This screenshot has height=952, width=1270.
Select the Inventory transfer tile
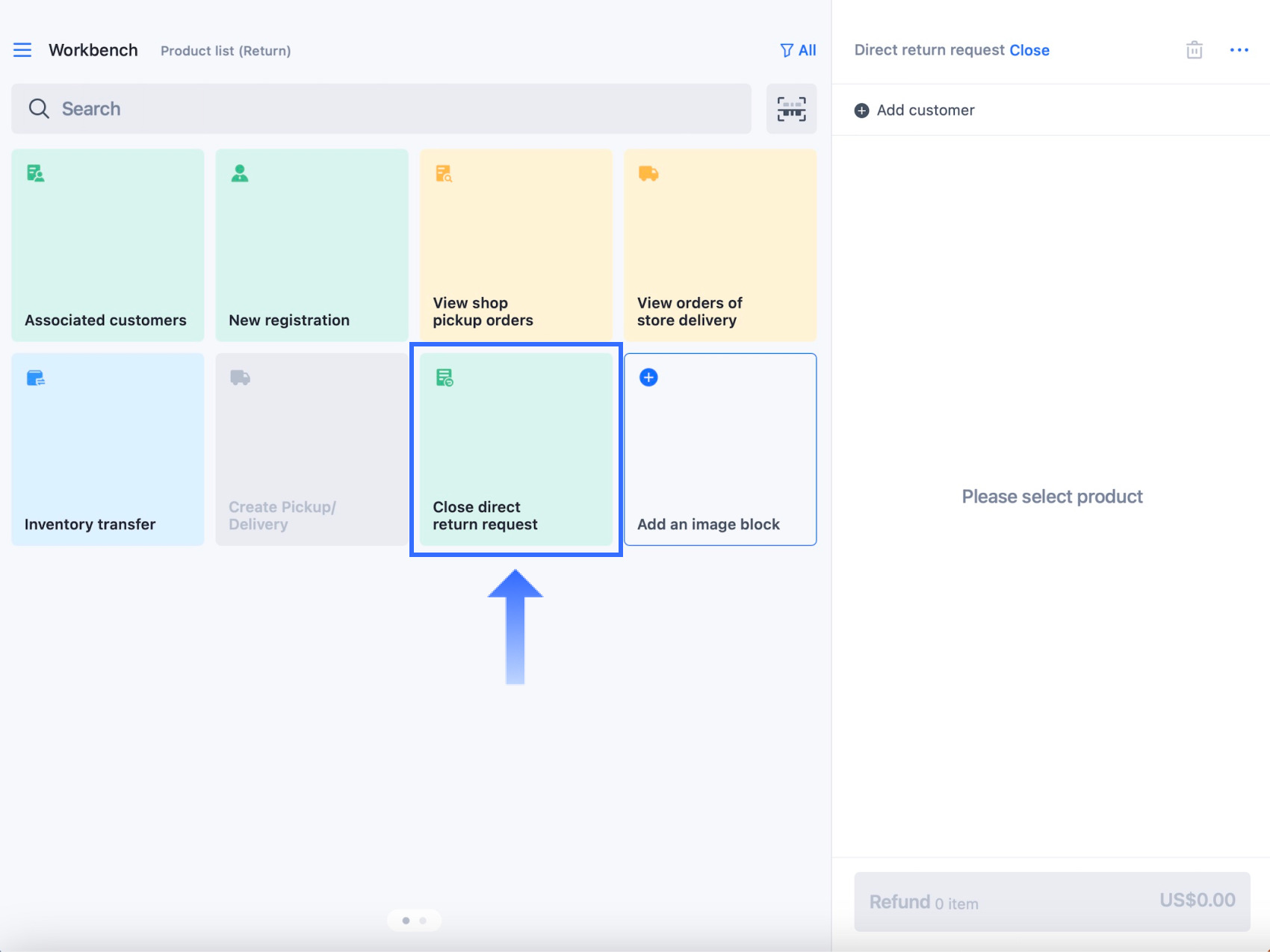108,449
